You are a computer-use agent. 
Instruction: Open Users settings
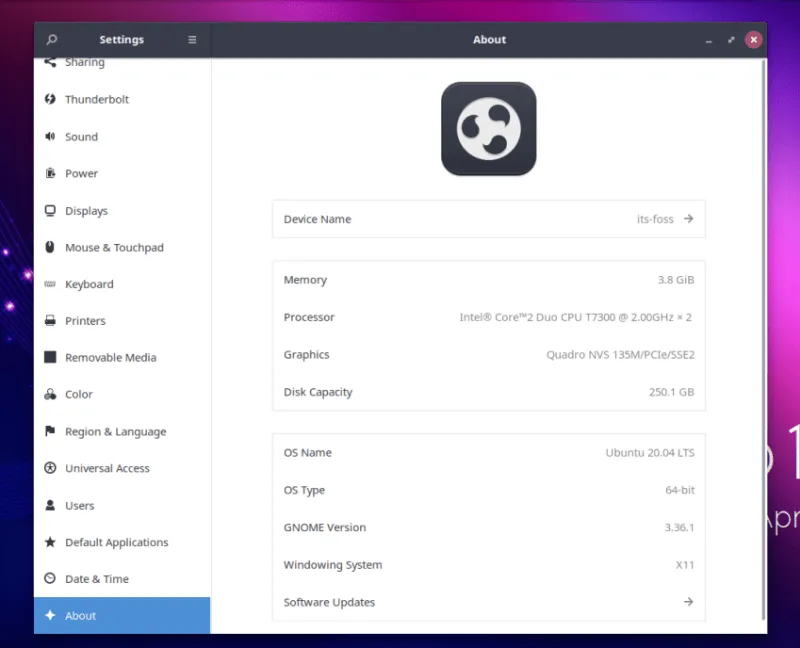click(x=122, y=505)
